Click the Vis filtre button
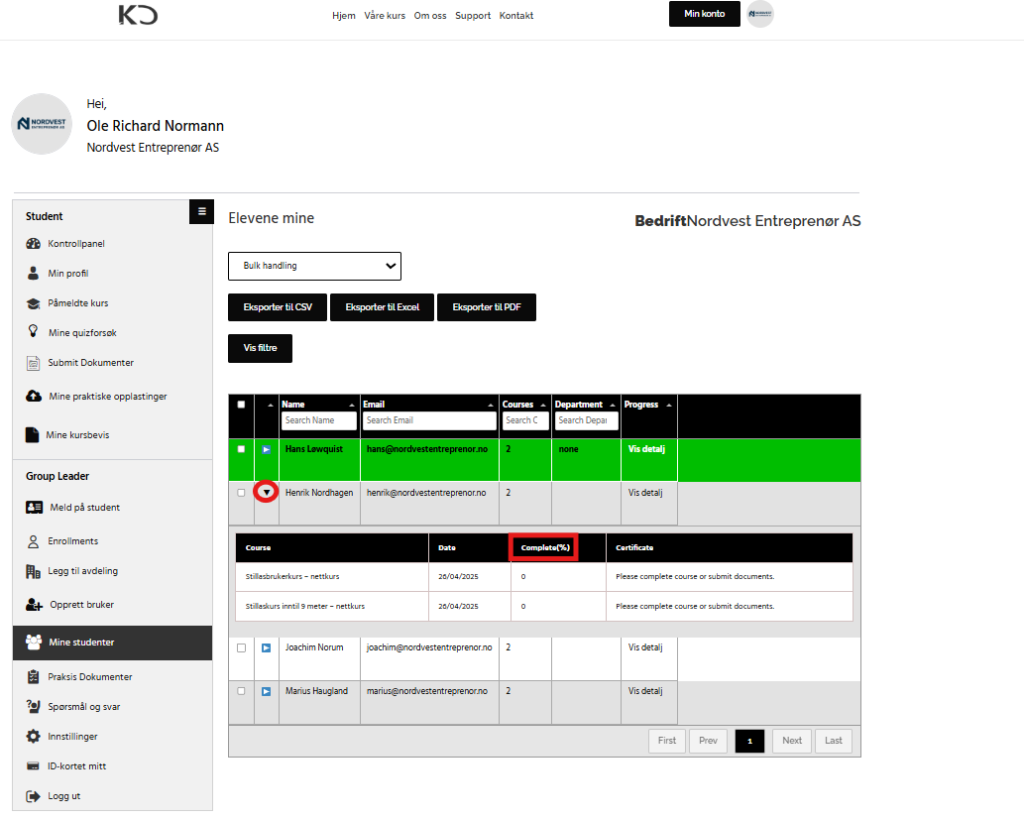1024x820 pixels. (260, 348)
